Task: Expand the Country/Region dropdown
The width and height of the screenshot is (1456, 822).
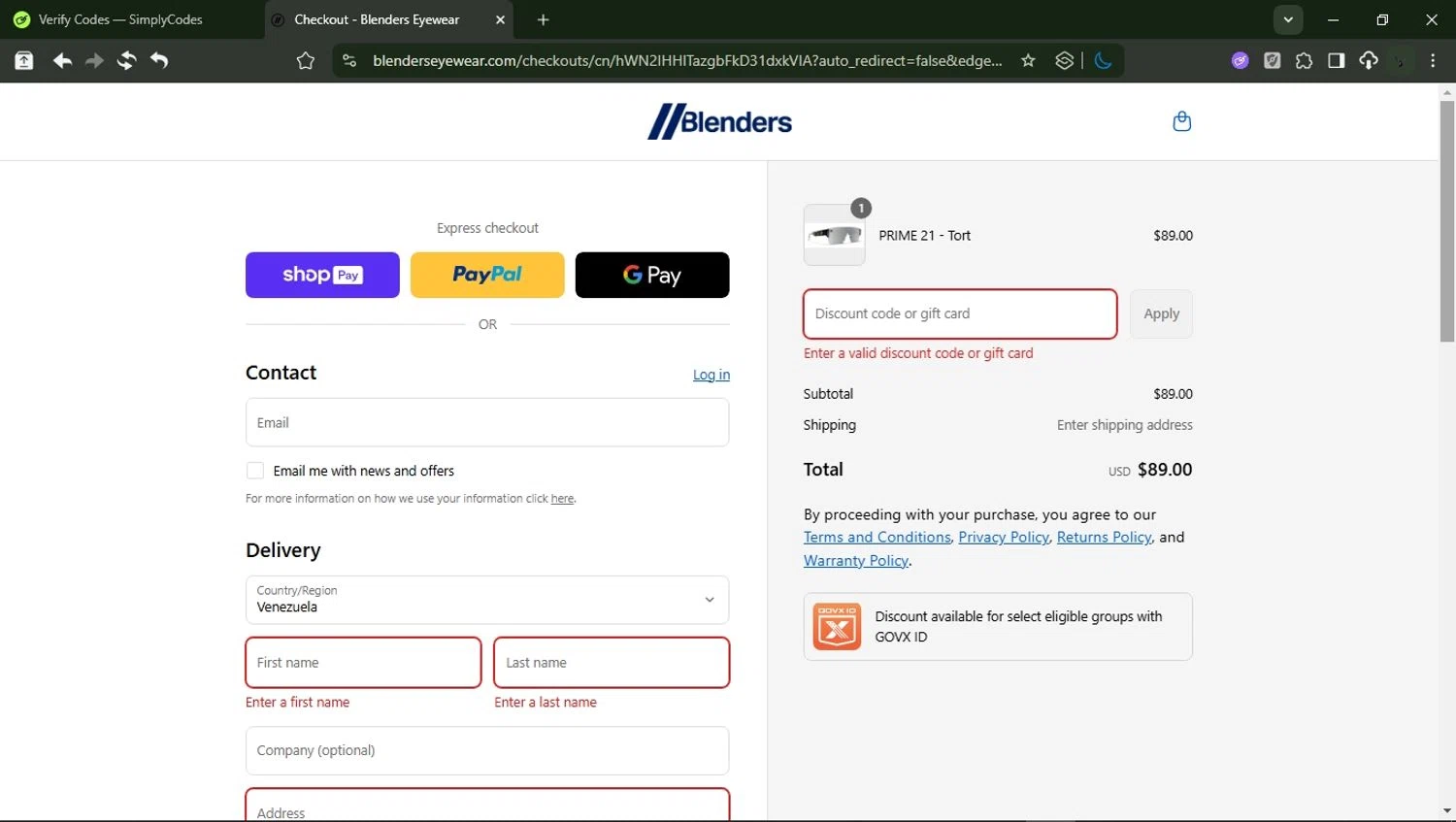Action: coord(487,600)
